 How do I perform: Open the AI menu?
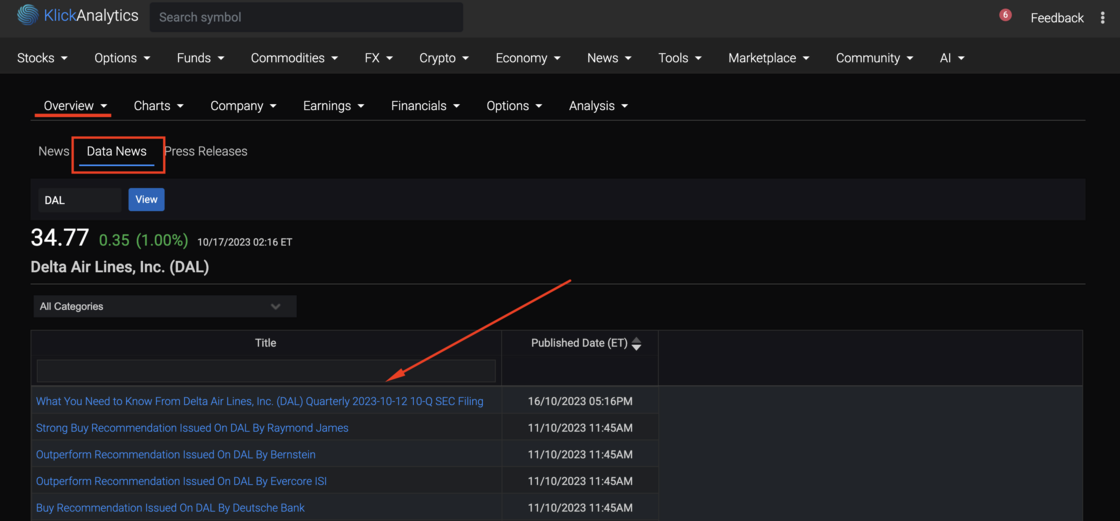coord(952,58)
